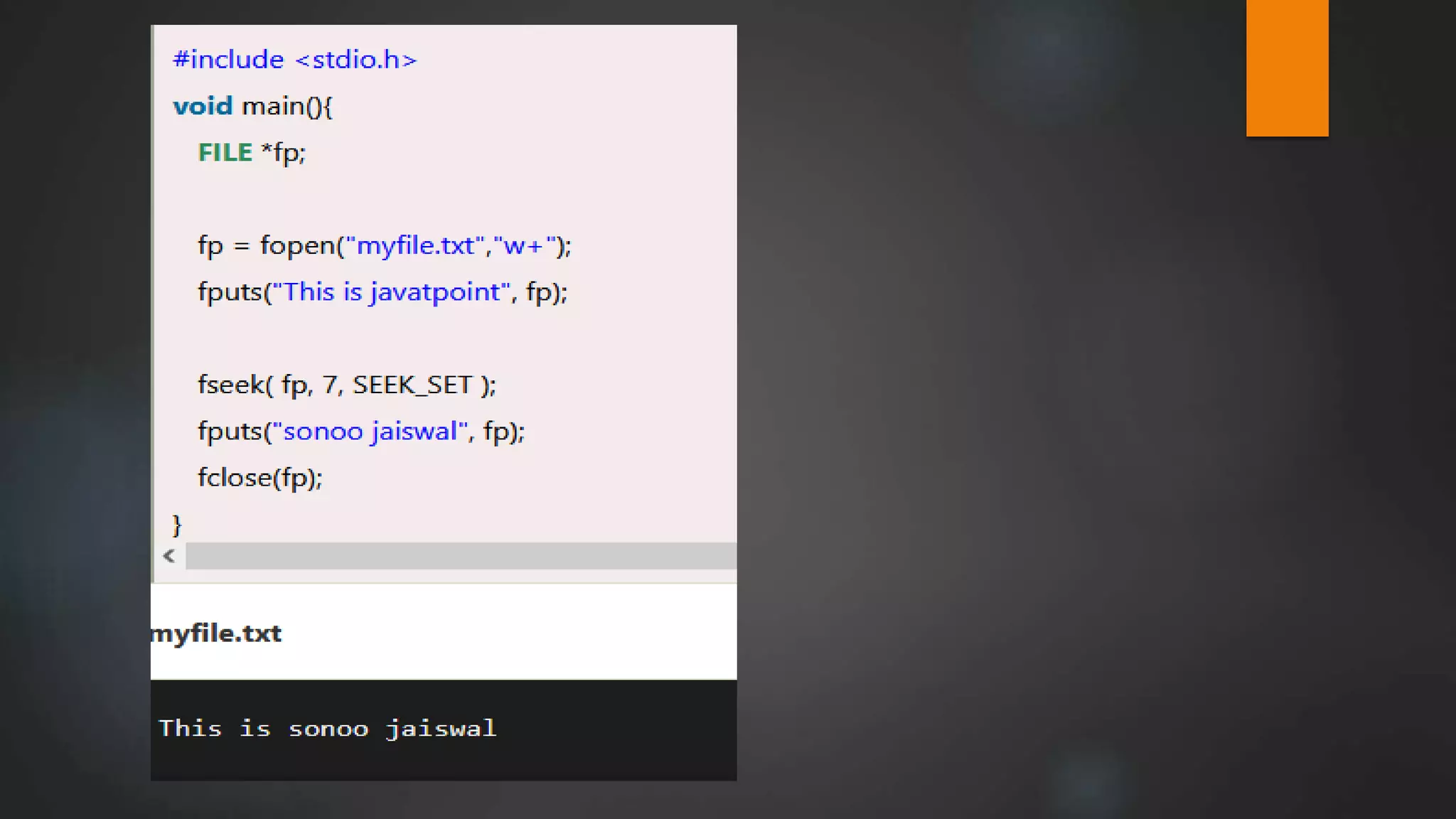Click the fseek function name
This screenshot has width=1456, height=819.
point(231,385)
